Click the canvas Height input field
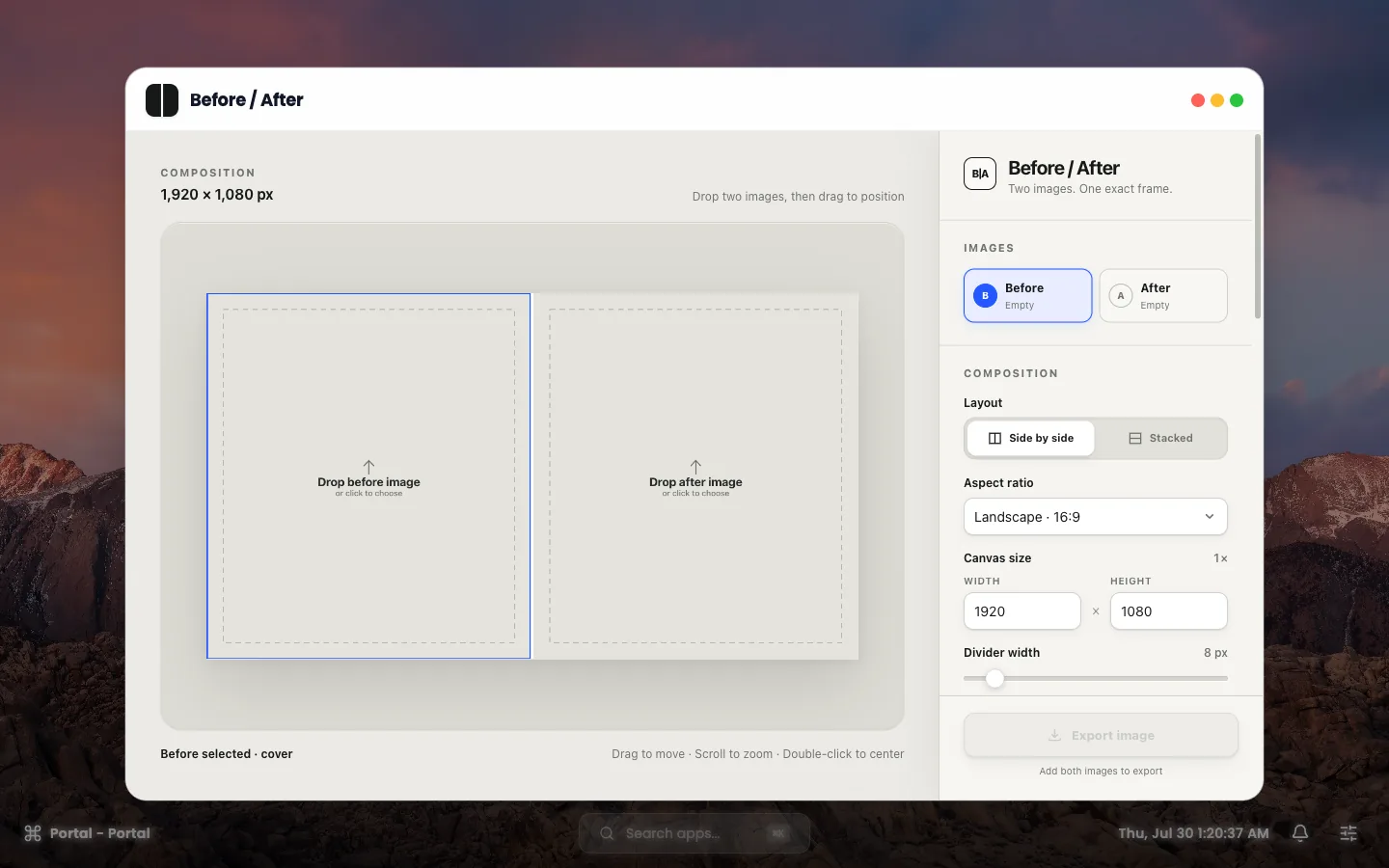1389x868 pixels. pos(1169,611)
